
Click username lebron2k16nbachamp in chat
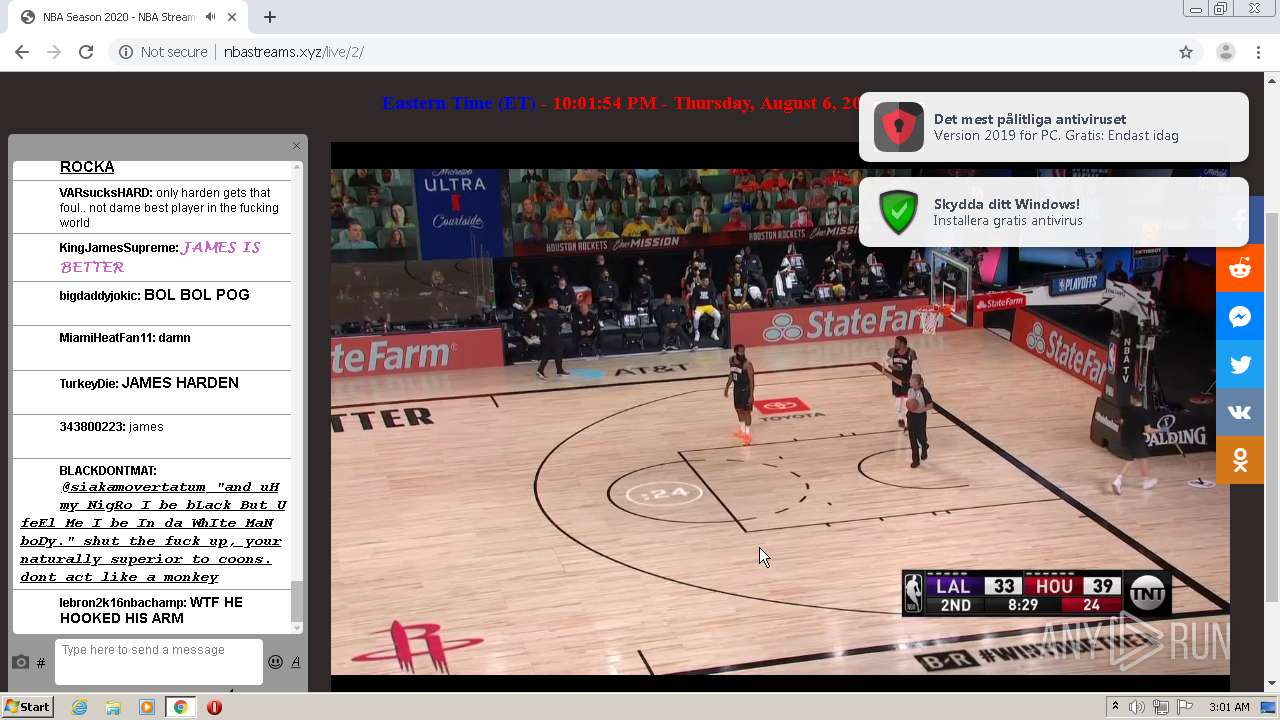[122, 603]
